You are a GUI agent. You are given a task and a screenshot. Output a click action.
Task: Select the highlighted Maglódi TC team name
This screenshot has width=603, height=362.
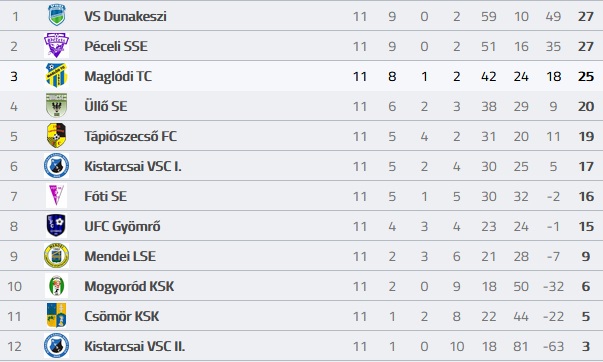click(118, 76)
